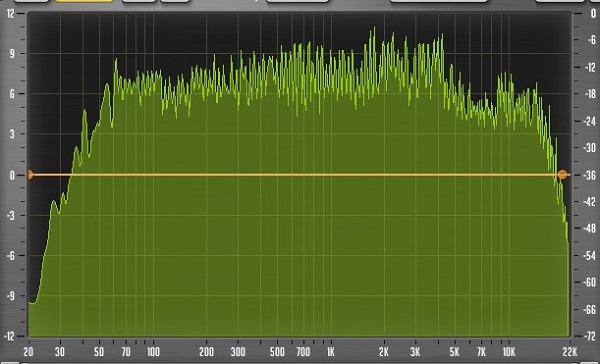The height and width of the screenshot is (364, 600).
Task: Click the 500 Hz frequency axis label
Action: click(x=277, y=352)
